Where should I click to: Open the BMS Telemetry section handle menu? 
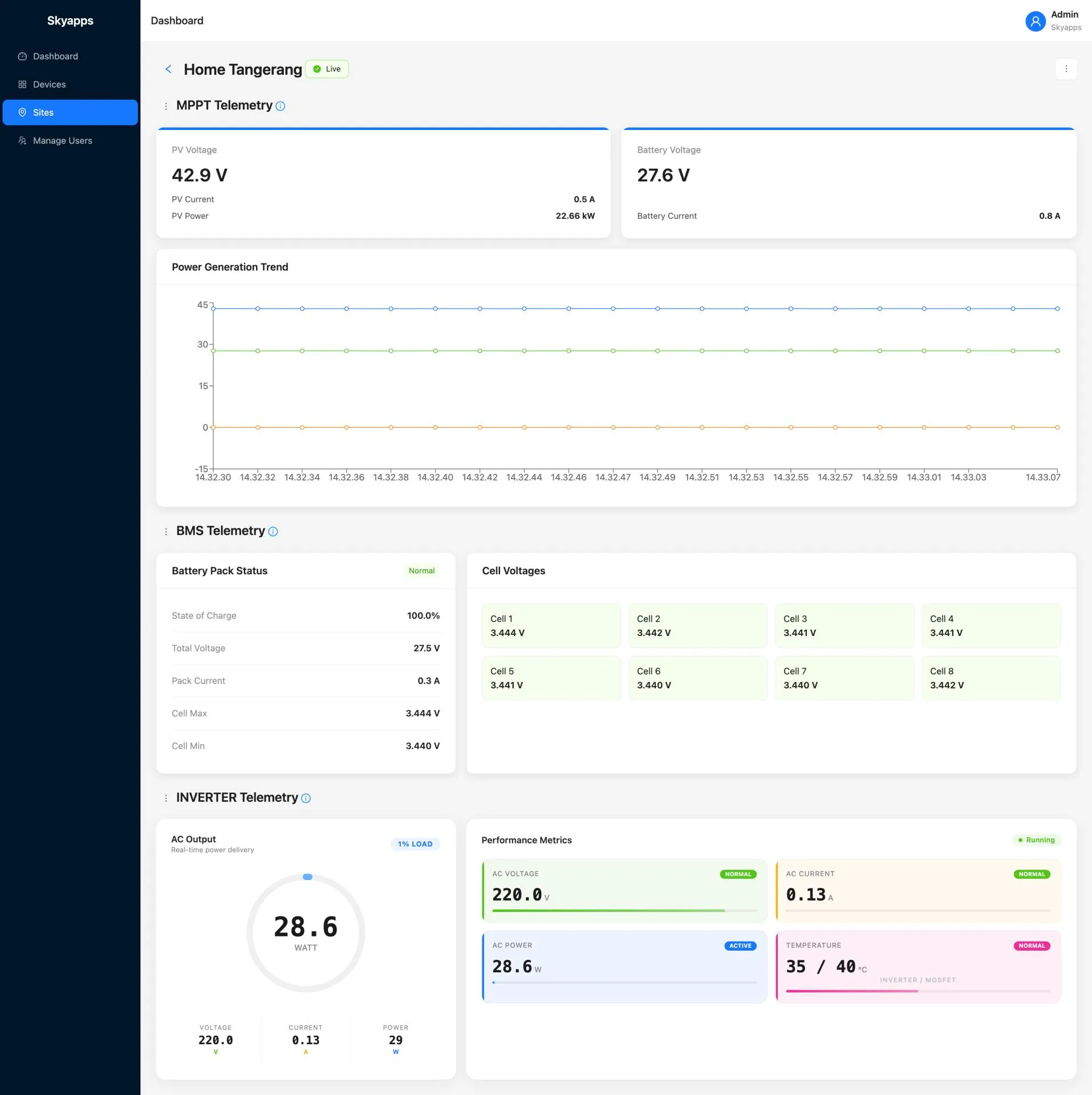tap(166, 532)
